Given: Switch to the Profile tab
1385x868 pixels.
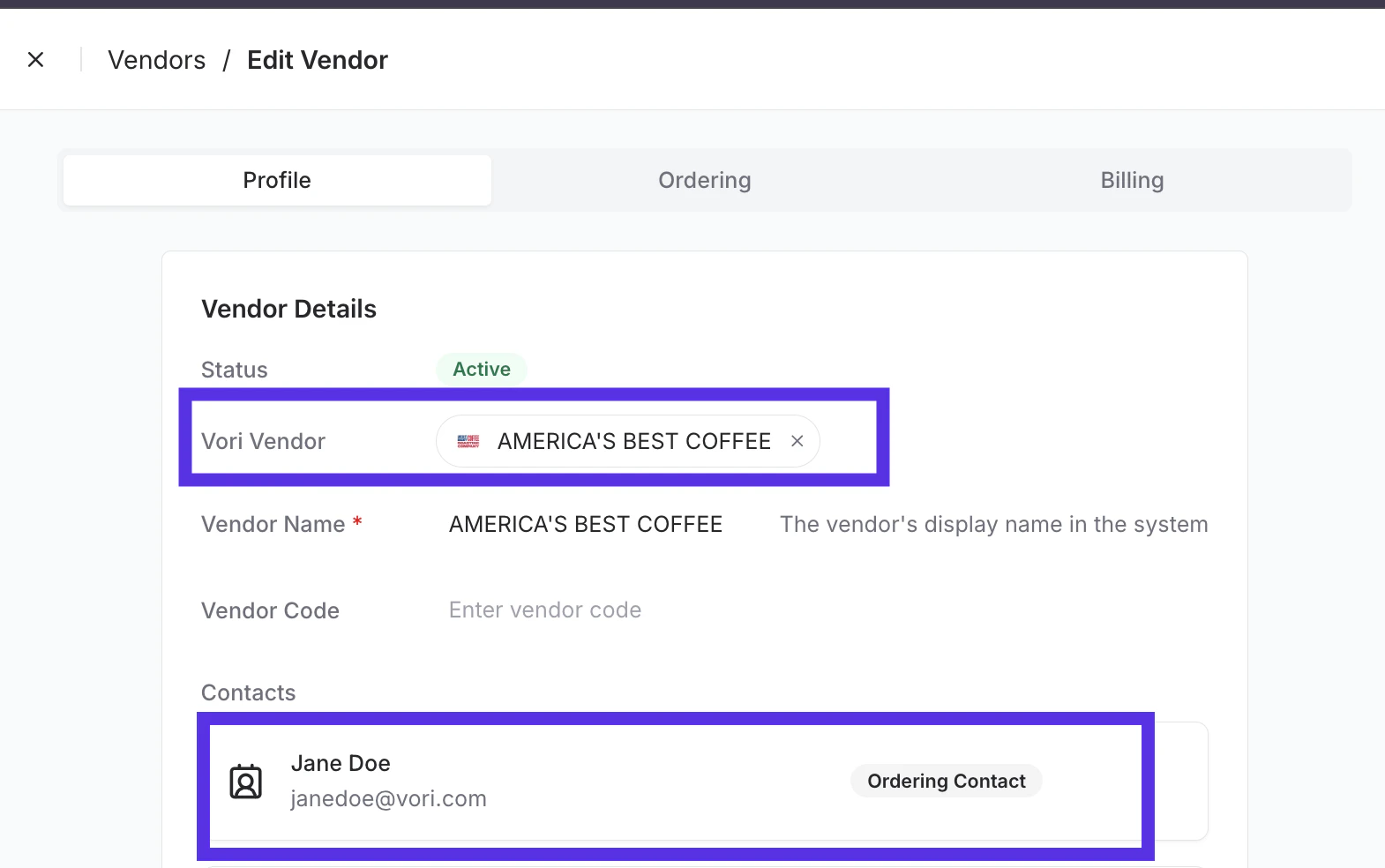Looking at the screenshot, I should [x=277, y=180].
